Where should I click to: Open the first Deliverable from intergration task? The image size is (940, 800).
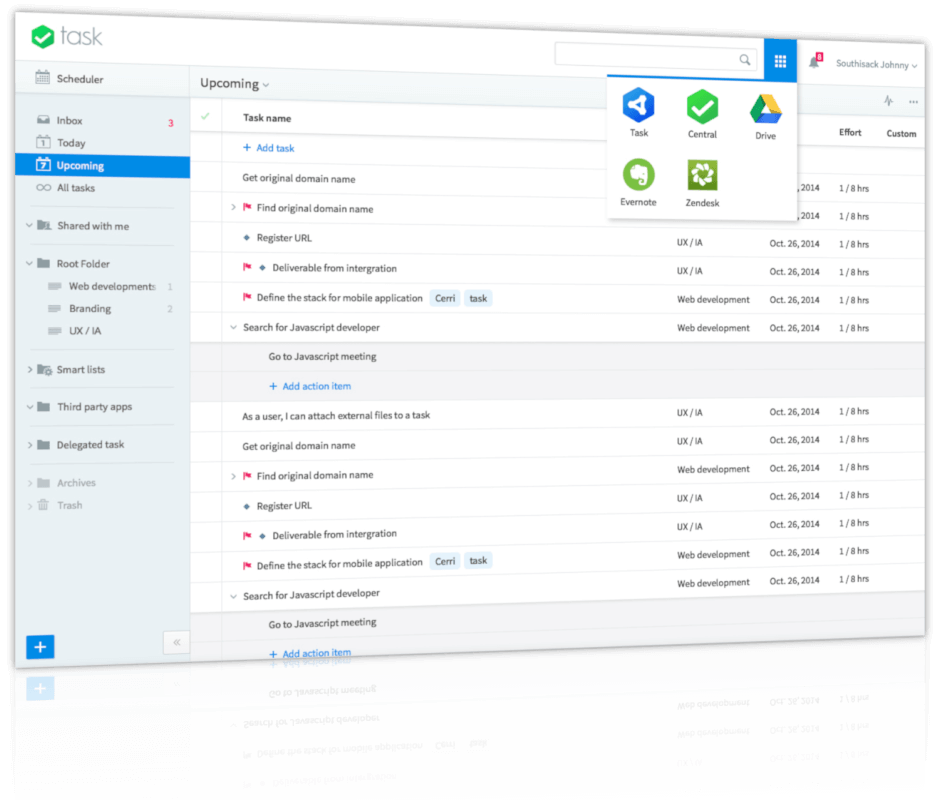click(x=335, y=268)
